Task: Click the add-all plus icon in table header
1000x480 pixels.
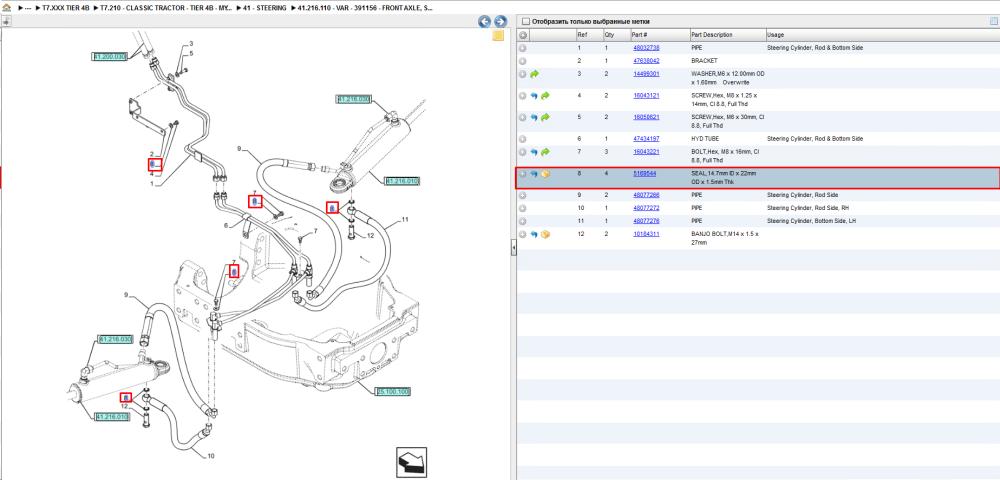Action: 522,35
